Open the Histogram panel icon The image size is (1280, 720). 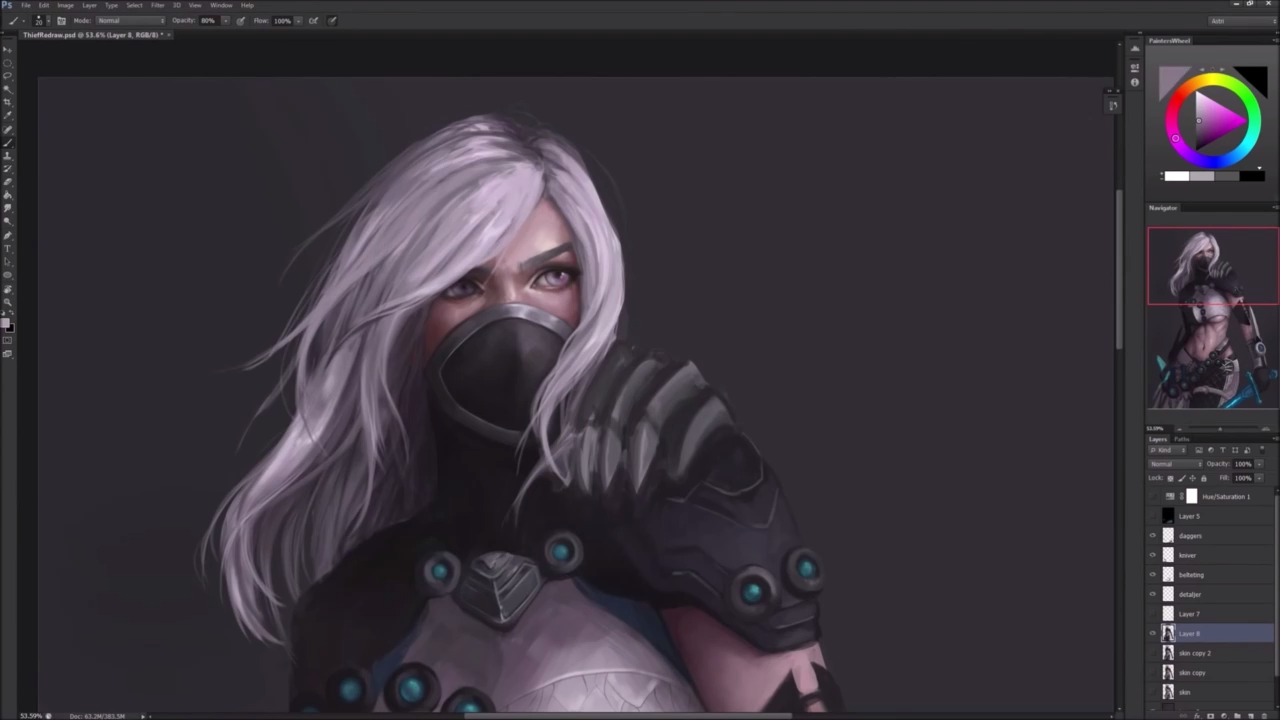(1135, 49)
